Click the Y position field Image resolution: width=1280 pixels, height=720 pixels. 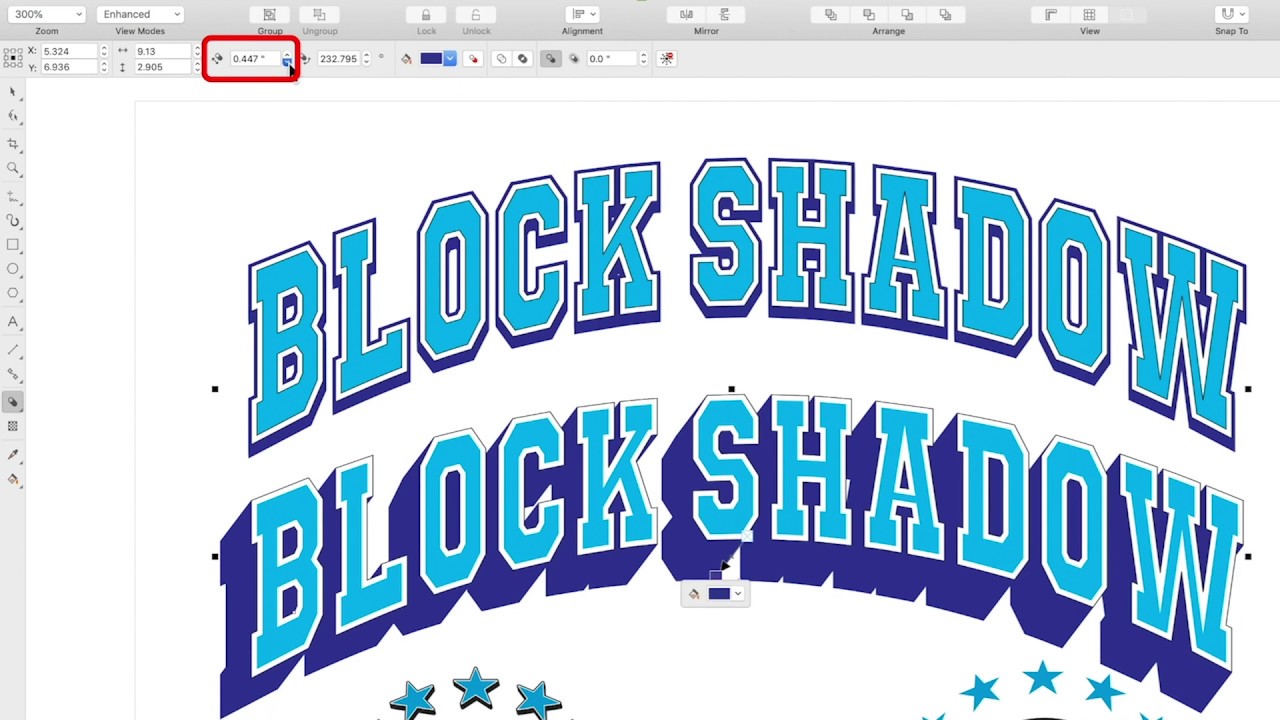pos(68,67)
